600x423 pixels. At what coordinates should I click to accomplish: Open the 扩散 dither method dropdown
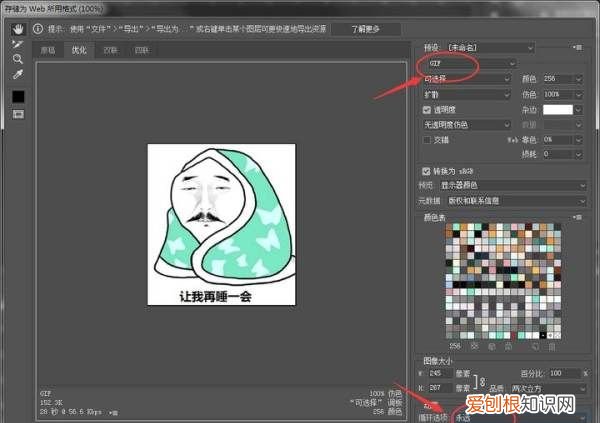tap(467, 95)
